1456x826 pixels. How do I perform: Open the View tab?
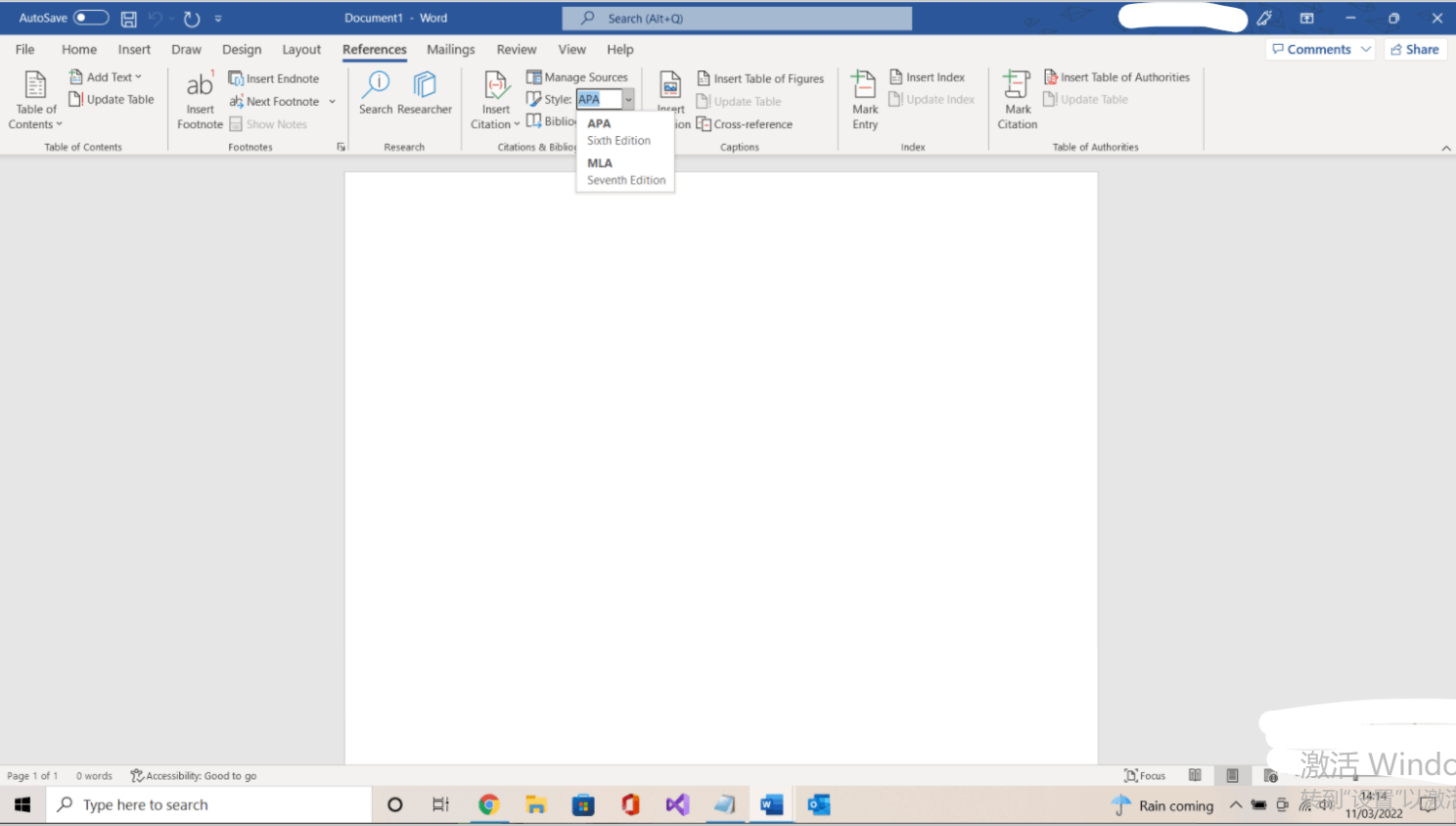(571, 49)
